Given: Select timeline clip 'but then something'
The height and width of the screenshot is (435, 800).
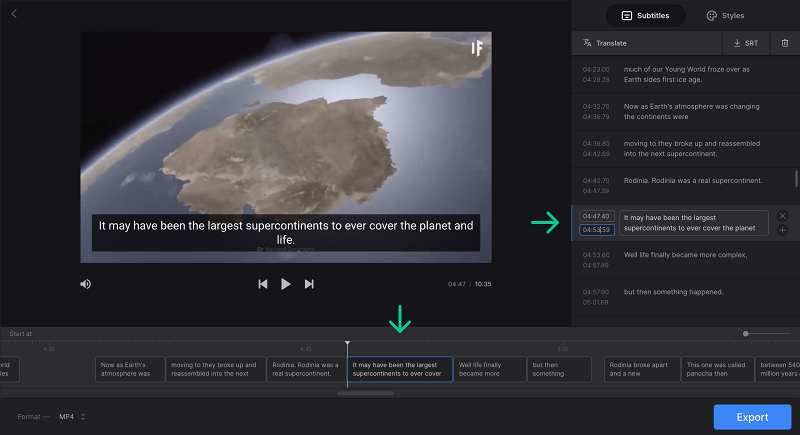Looking at the screenshot, I should pyautogui.click(x=559, y=369).
